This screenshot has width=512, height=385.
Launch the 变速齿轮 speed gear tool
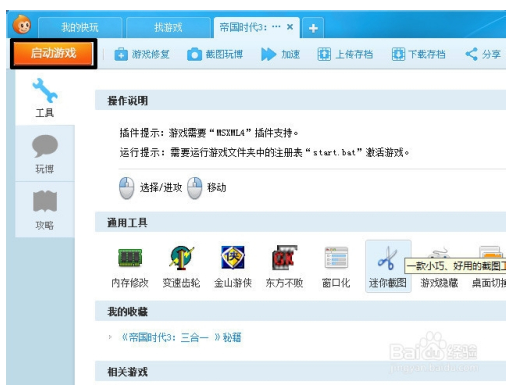[x=181, y=267]
